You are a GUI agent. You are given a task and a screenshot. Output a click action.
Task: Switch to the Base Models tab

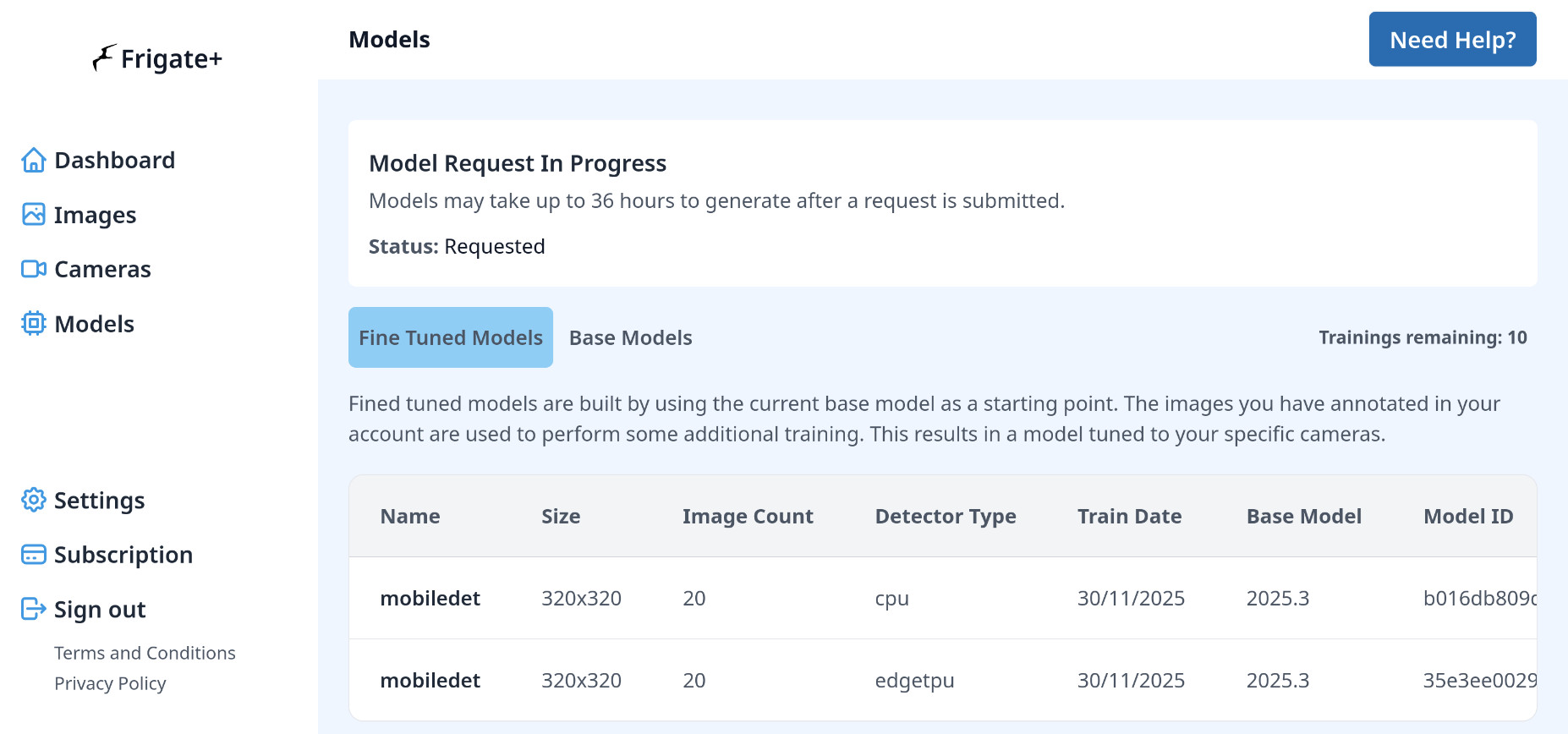(x=631, y=337)
